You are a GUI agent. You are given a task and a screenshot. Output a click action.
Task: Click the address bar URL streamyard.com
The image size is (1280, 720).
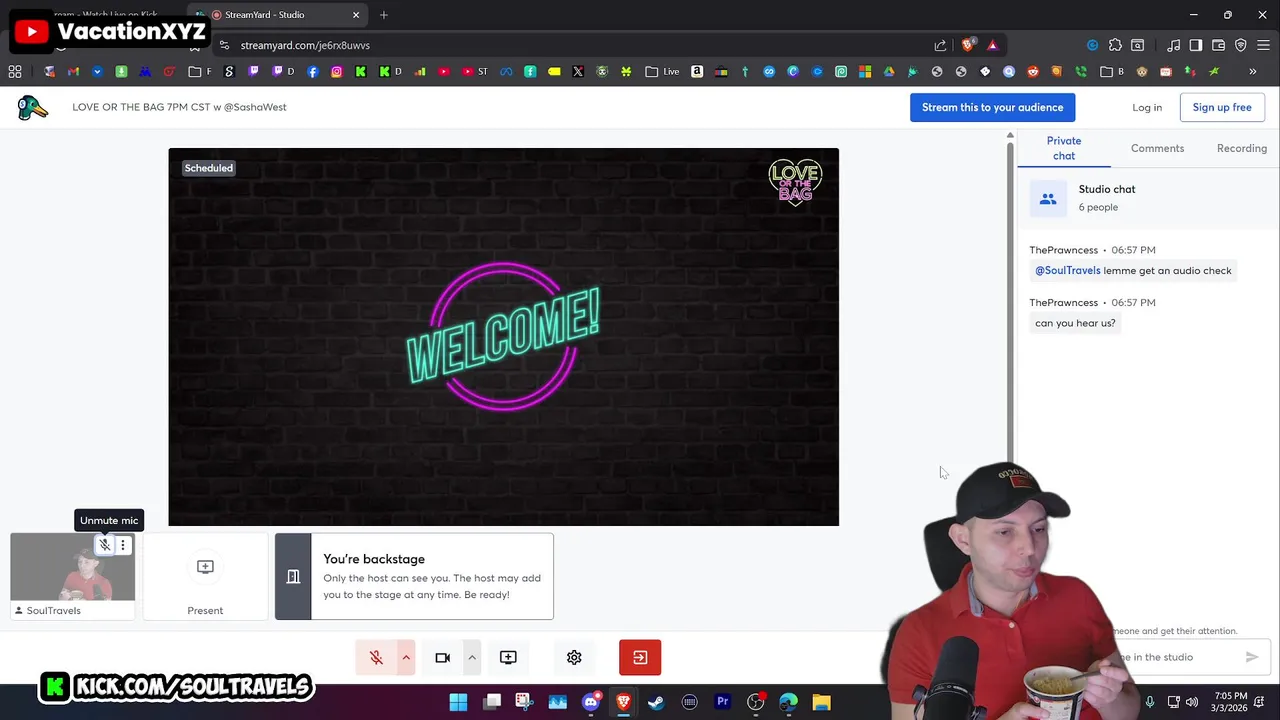pos(305,45)
